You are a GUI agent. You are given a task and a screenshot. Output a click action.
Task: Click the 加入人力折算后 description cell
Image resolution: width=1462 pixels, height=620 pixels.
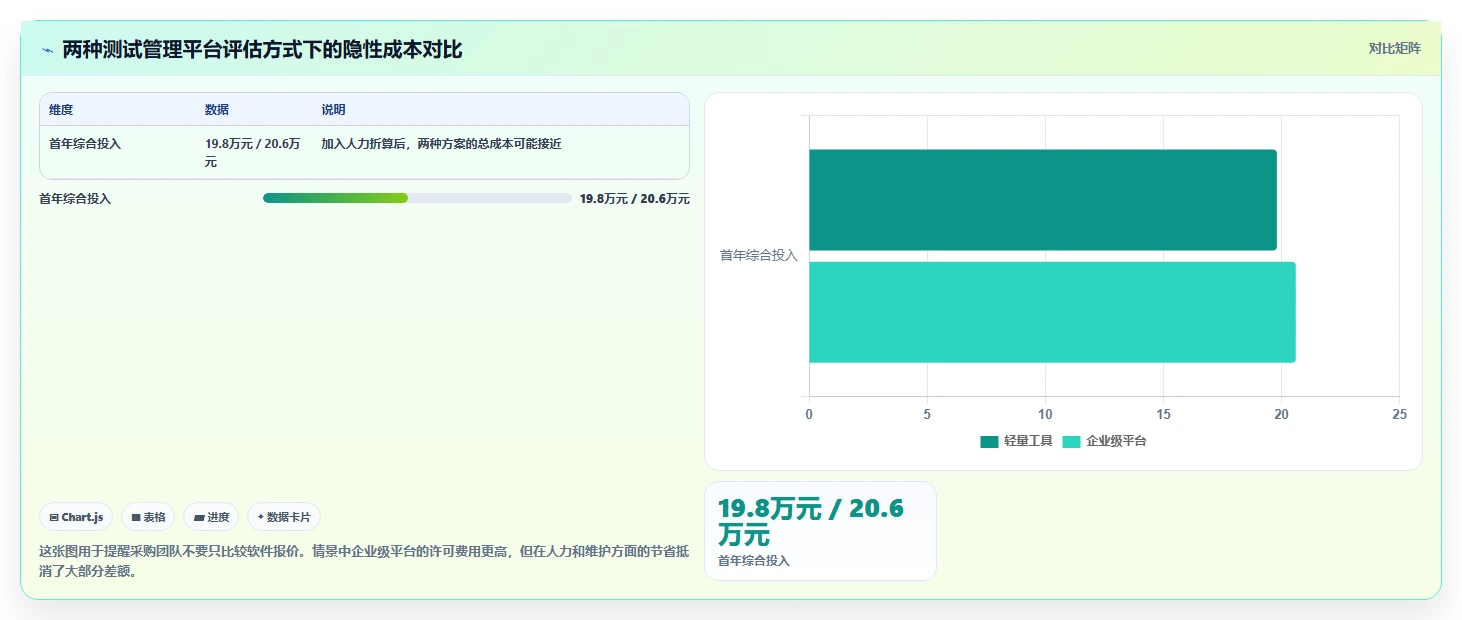click(441, 144)
